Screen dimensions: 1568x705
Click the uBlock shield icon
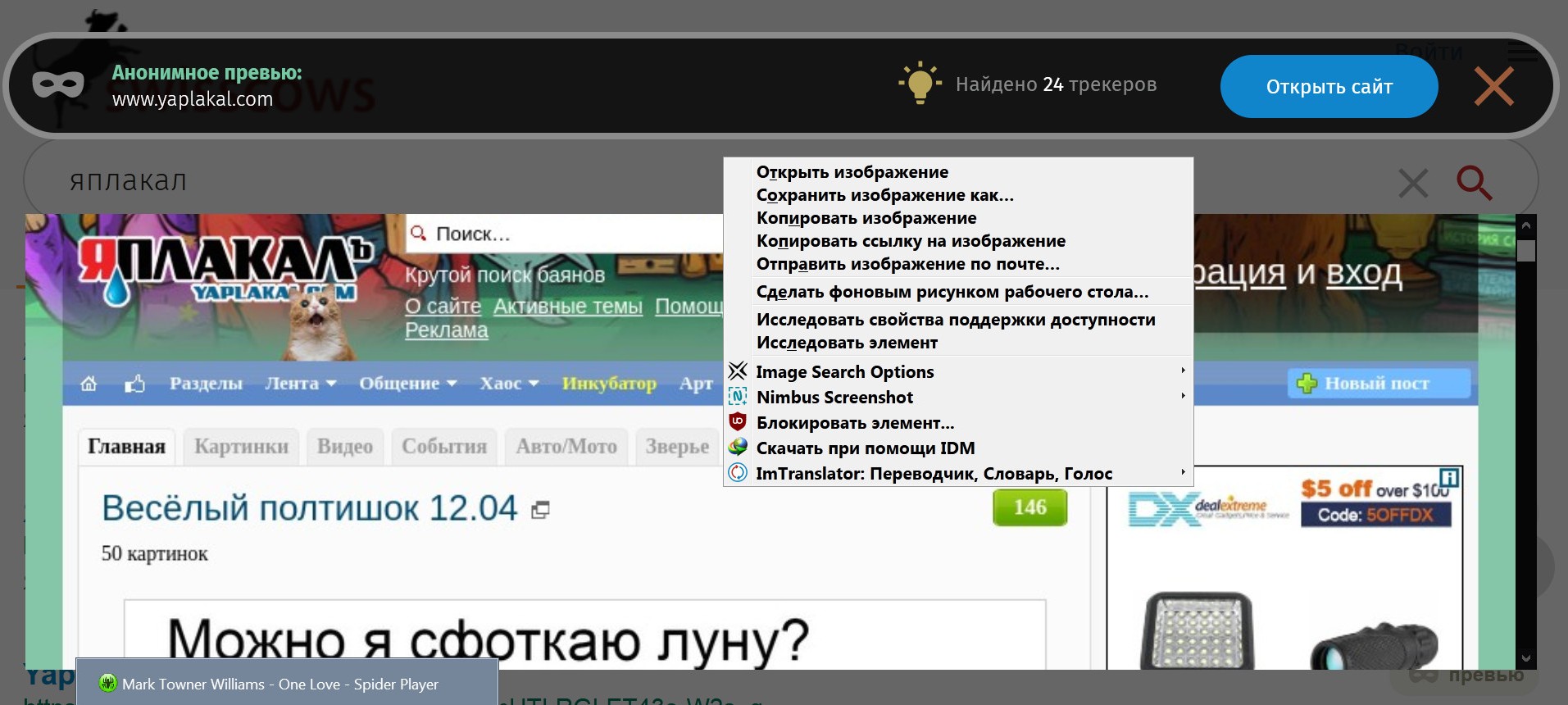pyautogui.click(x=738, y=422)
